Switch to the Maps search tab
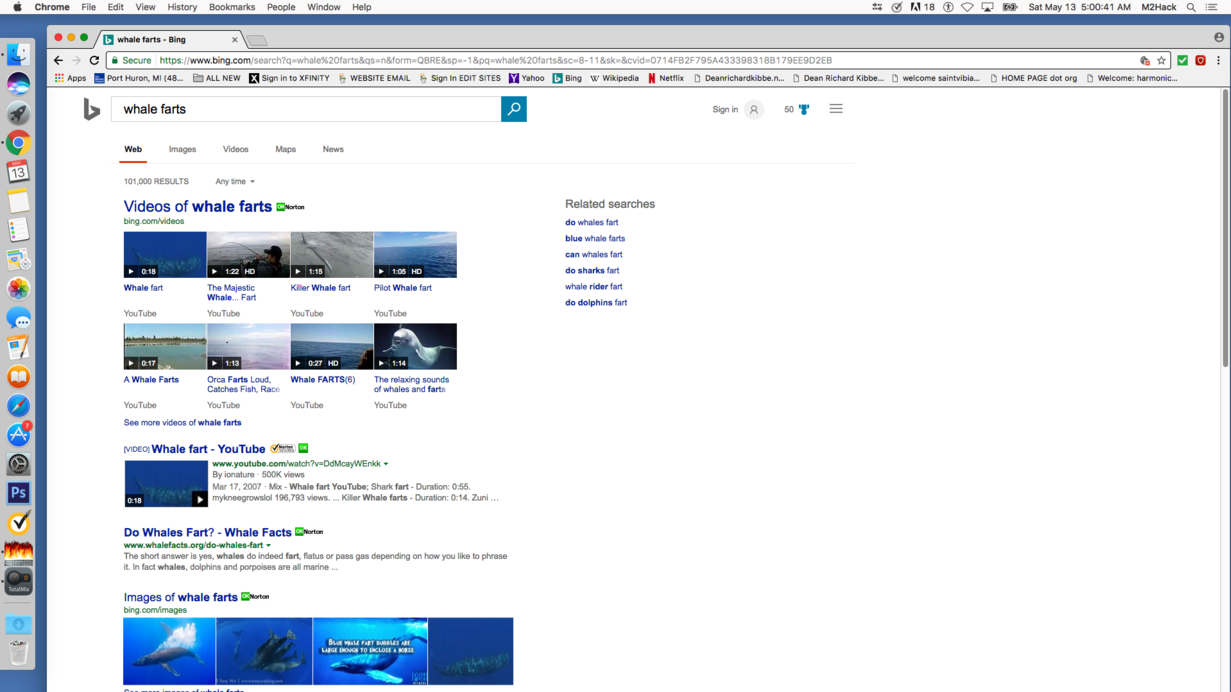Screen dimensions: 1231x692 pyautogui.click(x=286, y=149)
